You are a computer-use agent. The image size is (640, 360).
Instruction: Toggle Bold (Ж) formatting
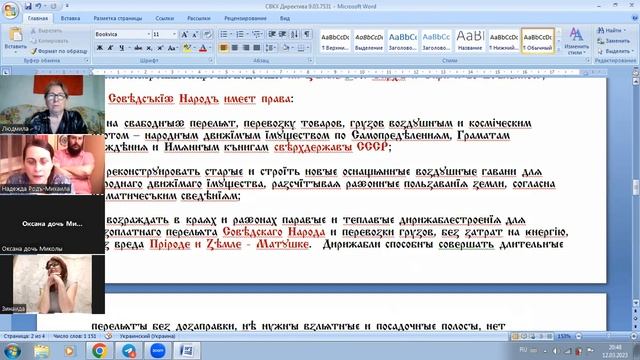coord(100,48)
